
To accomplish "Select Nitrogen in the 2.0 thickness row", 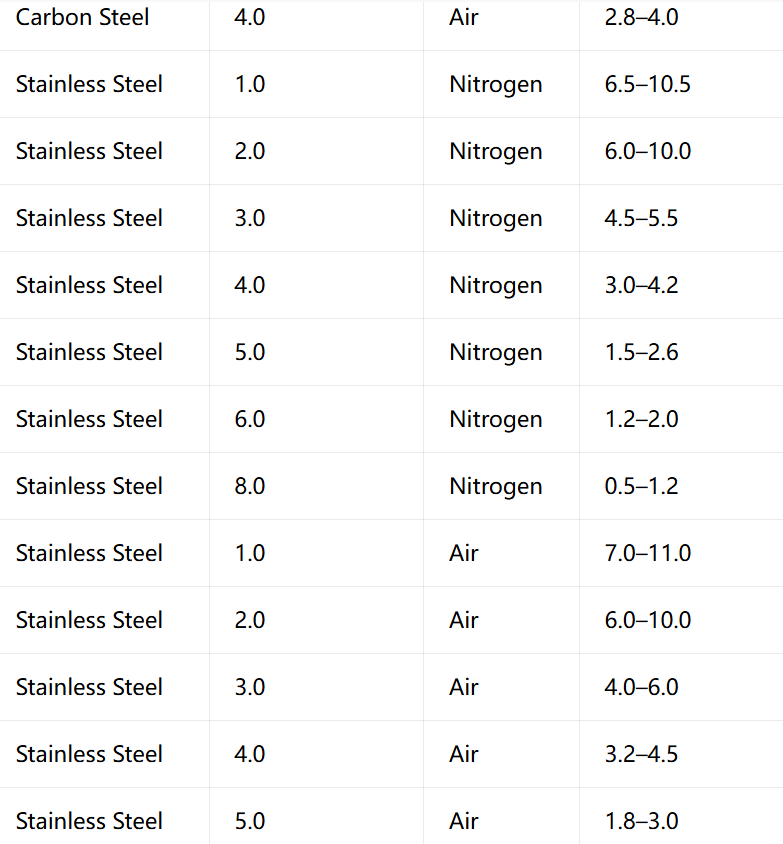I will point(496,151).
